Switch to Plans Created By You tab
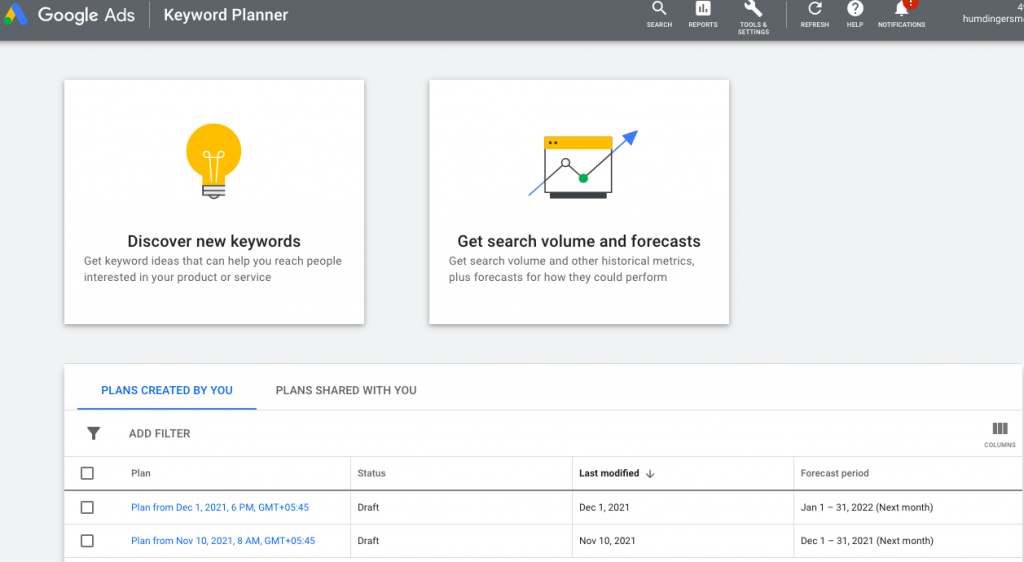Viewport: 1024px width, 562px height. tap(167, 390)
